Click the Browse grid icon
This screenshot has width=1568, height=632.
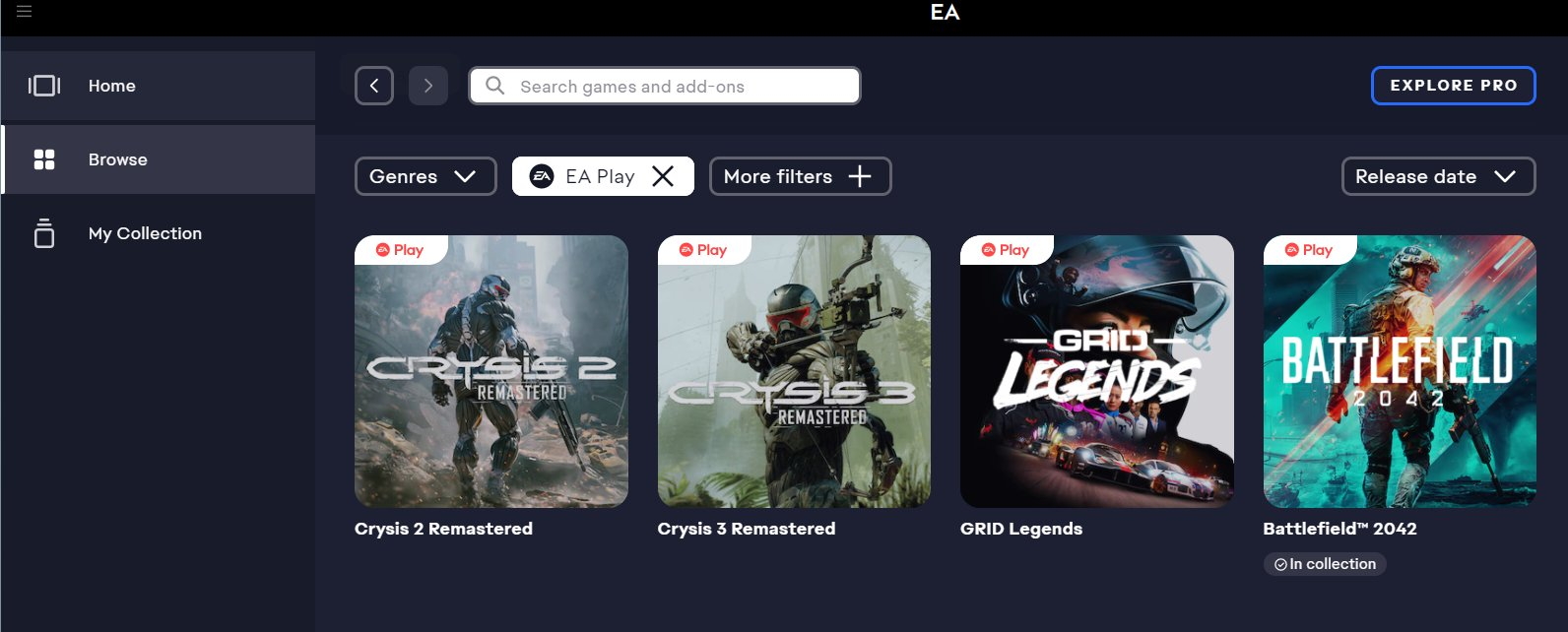(44, 159)
